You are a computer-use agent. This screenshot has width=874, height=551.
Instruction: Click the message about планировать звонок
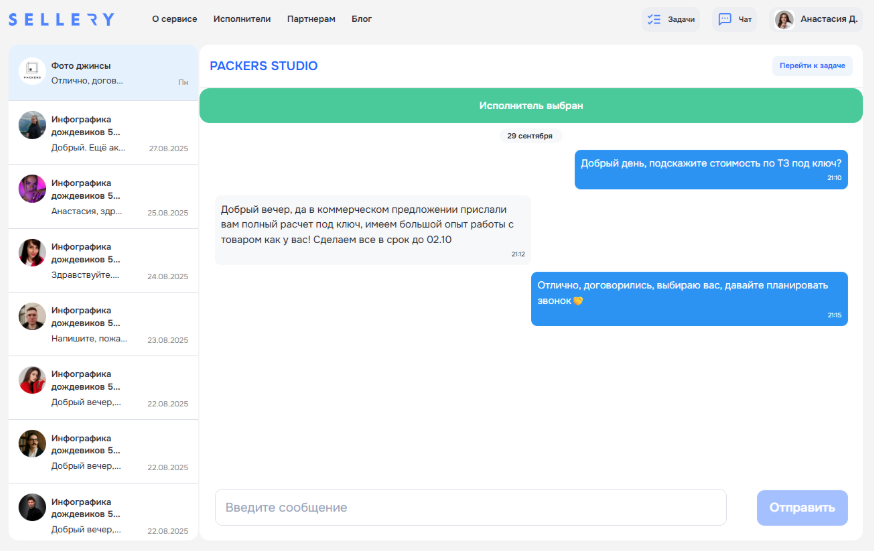coord(689,298)
